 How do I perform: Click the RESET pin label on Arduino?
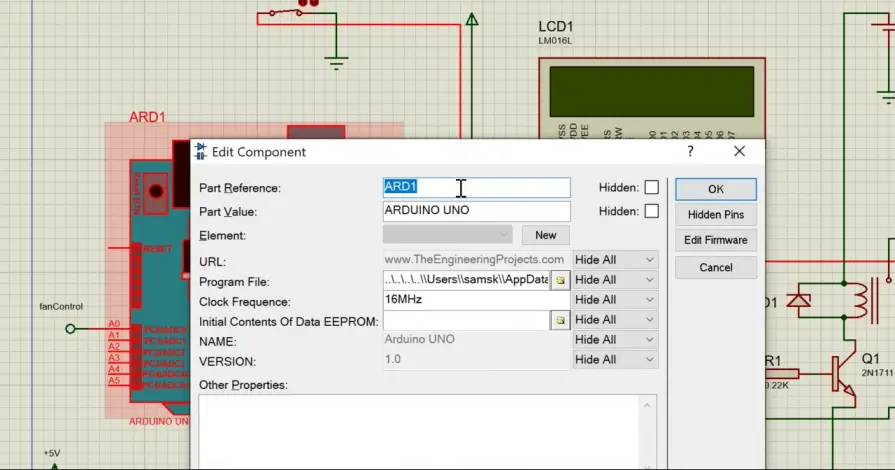(157, 249)
